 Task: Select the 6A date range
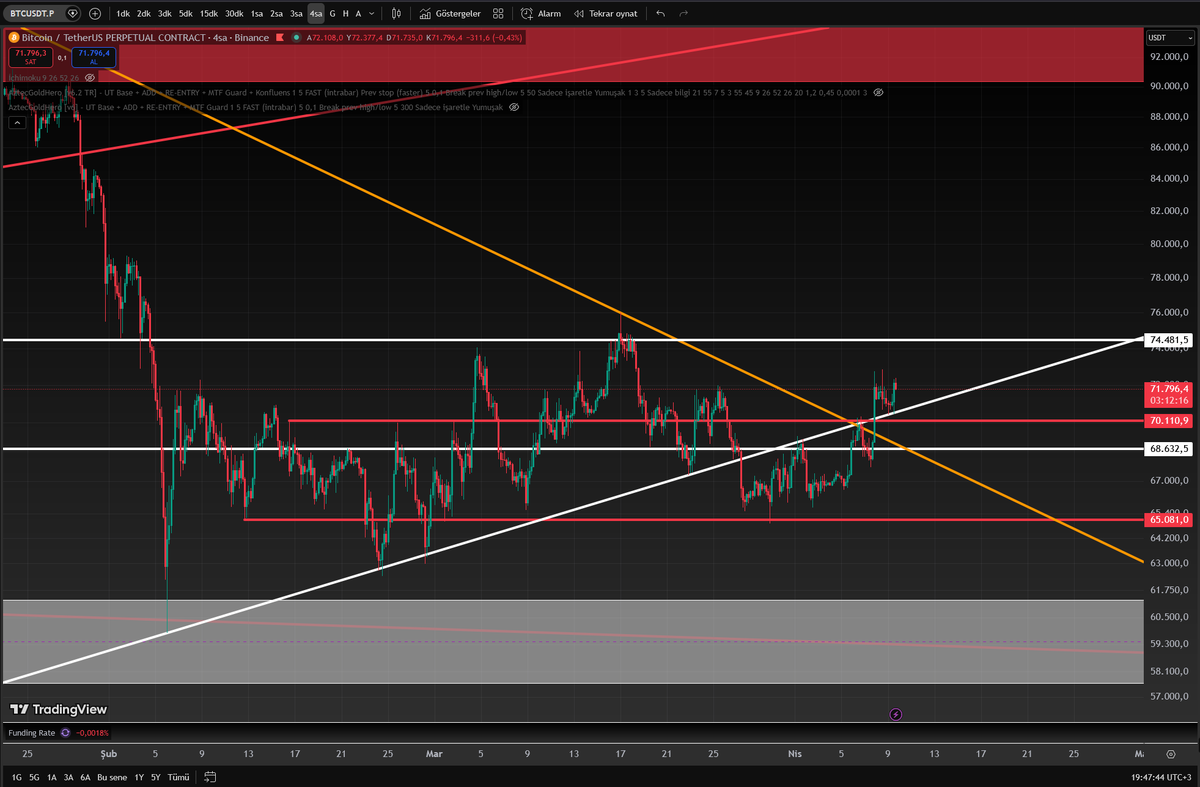[x=85, y=777]
